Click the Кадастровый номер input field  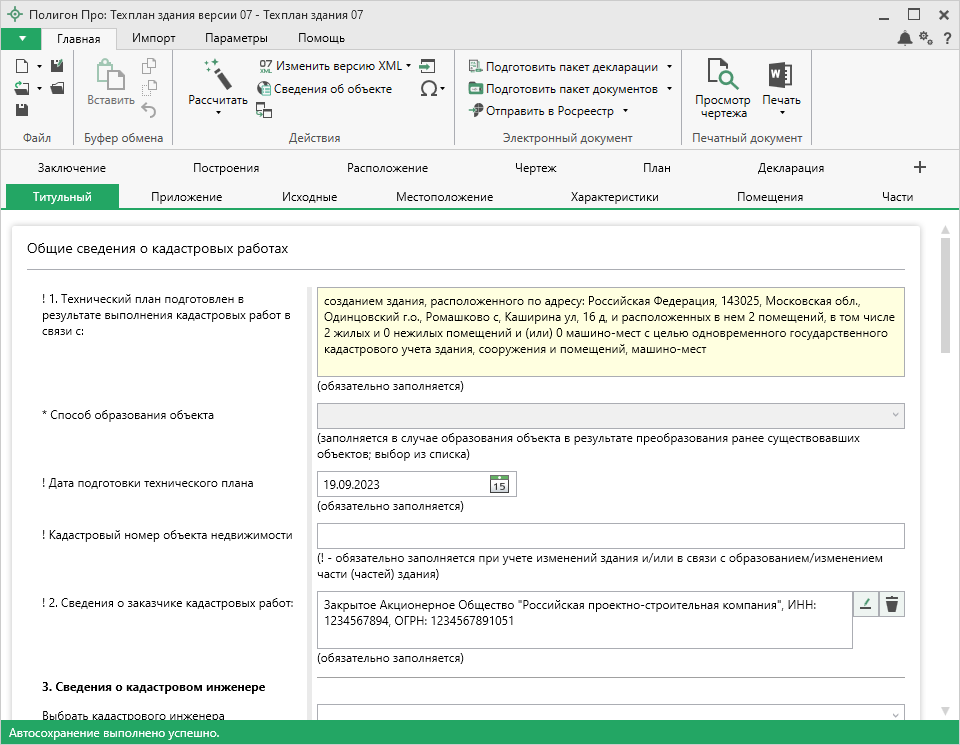tap(610, 536)
